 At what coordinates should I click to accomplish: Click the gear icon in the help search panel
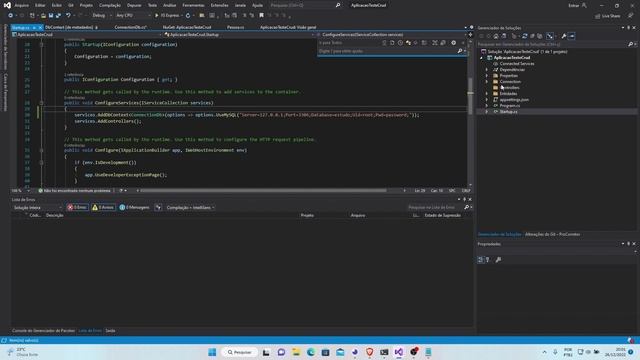(453, 43)
